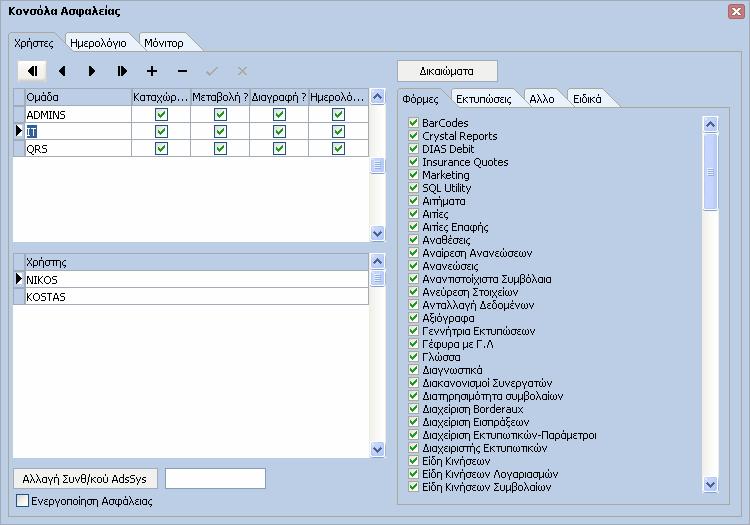
Task: Uncheck the SQL Utility permission
Action: click(x=414, y=187)
